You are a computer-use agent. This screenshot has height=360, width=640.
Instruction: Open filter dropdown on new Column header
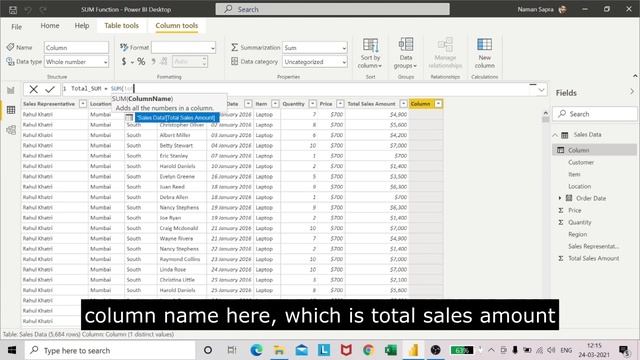[x=438, y=104]
